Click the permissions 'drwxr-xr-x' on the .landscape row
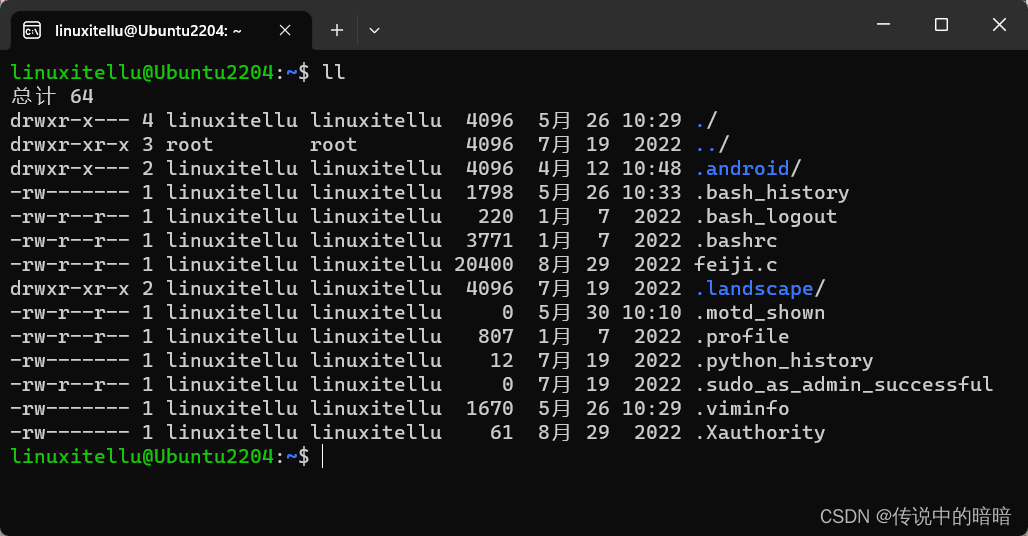Image resolution: width=1028 pixels, height=536 pixels. (70, 288)
